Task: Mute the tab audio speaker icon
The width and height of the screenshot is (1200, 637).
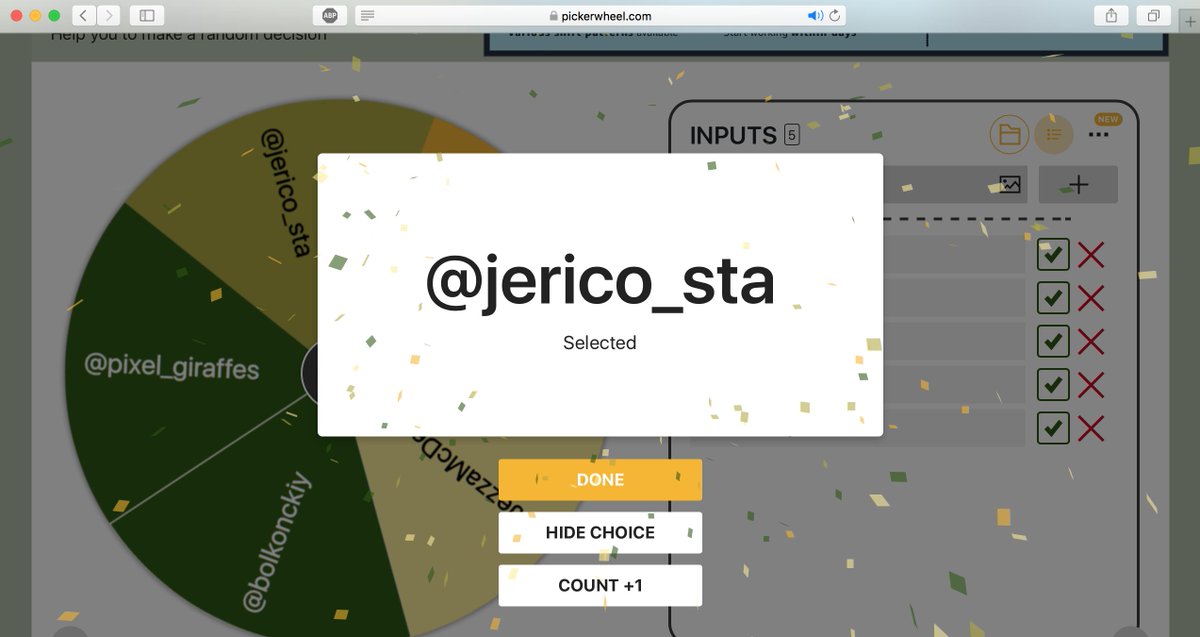Action: click(815, 15)
